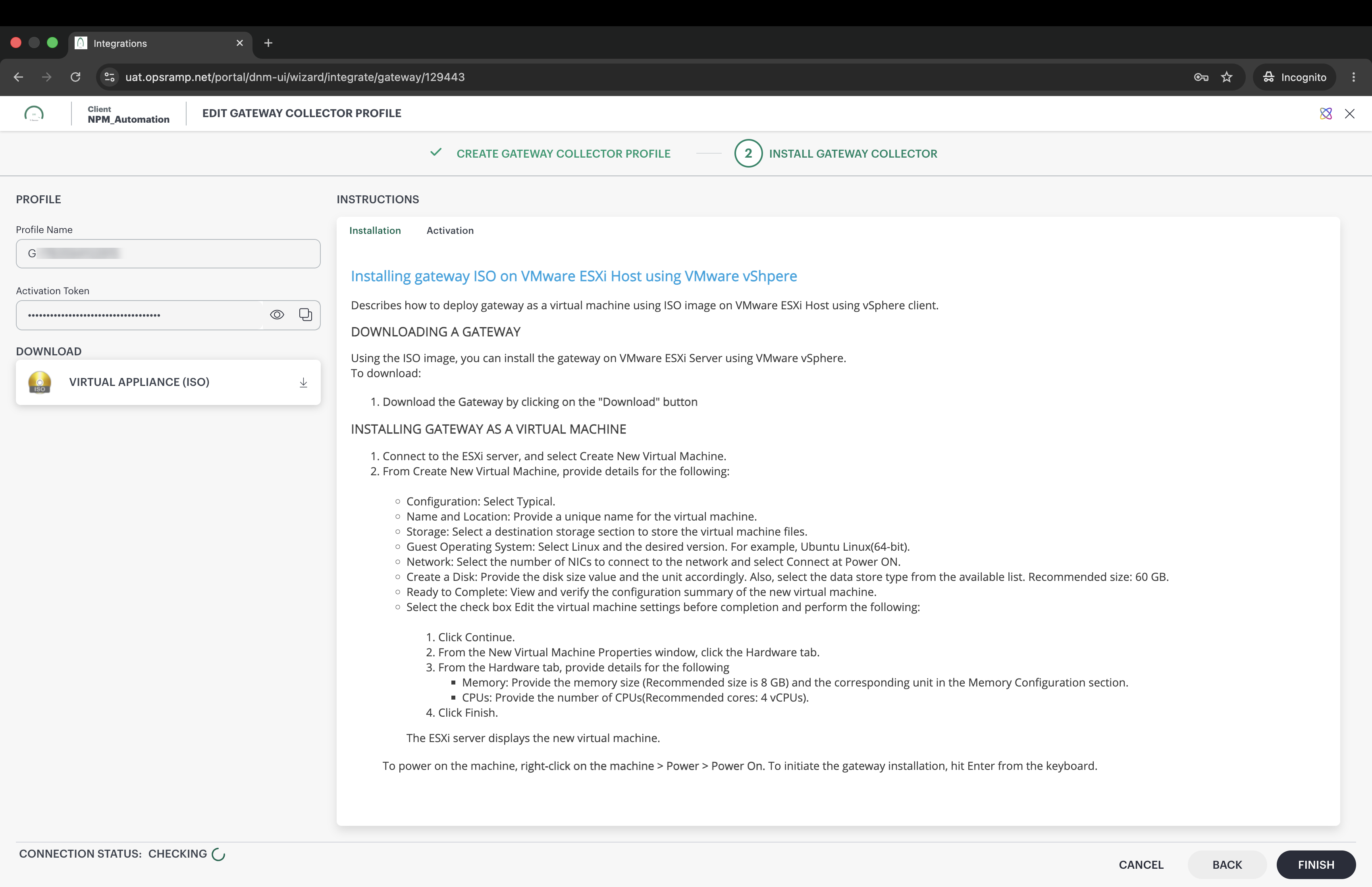Click the browser address bar URL
1372x887 pixels.
295,77
